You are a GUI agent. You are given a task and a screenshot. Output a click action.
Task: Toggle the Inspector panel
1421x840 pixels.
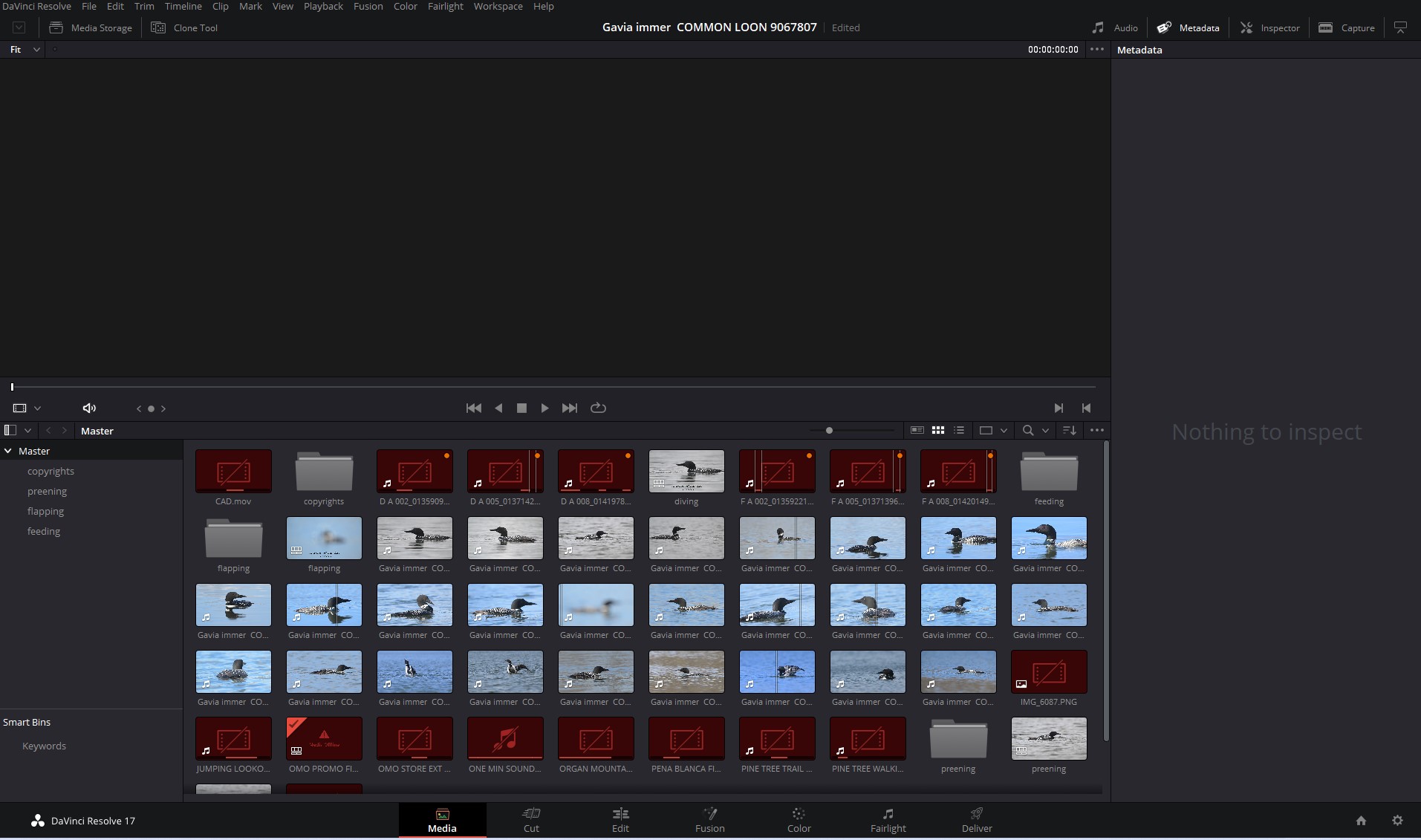1269,27
